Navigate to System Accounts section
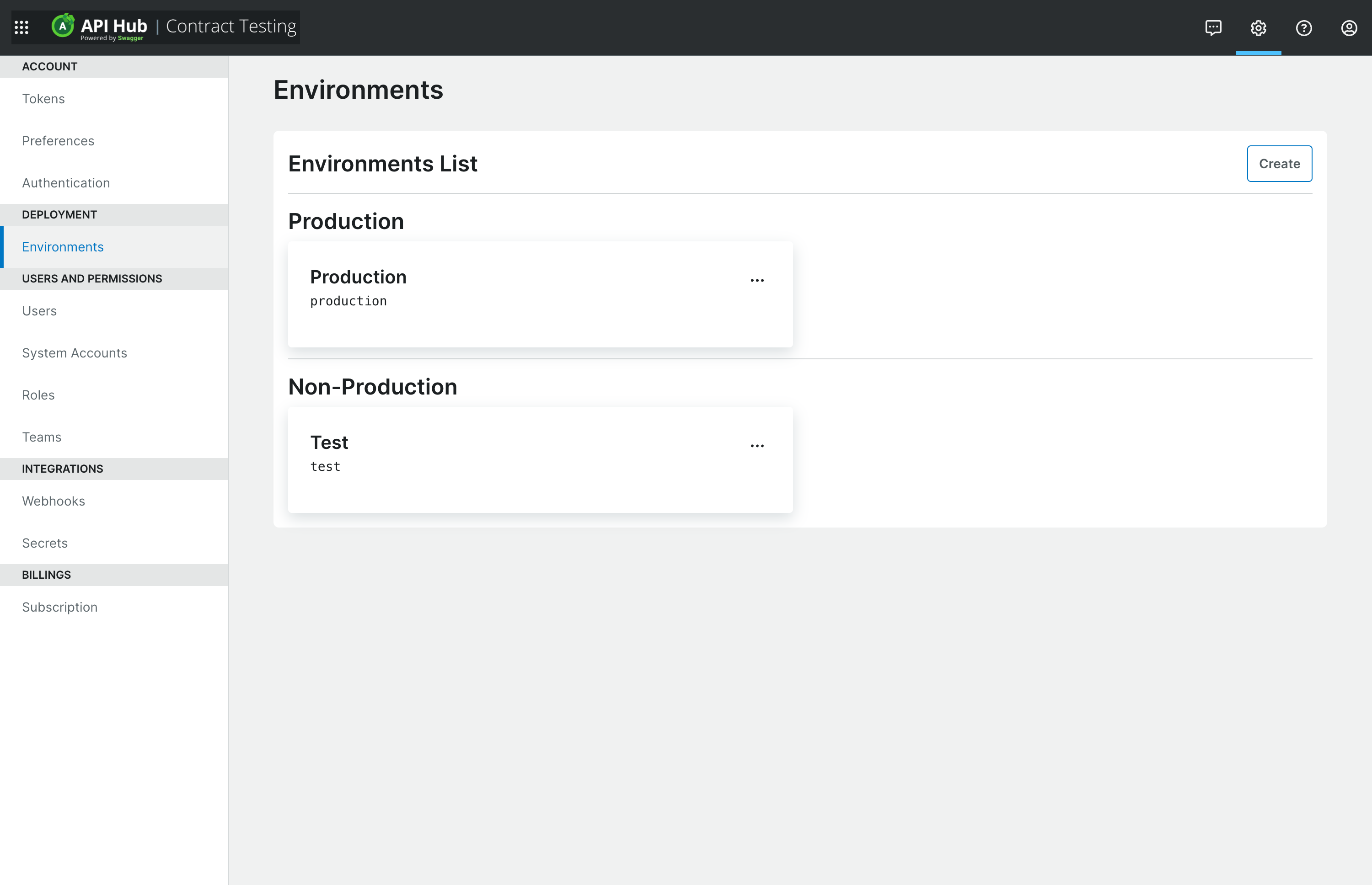The width and height of the screenshot is (1372, 885). (x=75, y=352)
